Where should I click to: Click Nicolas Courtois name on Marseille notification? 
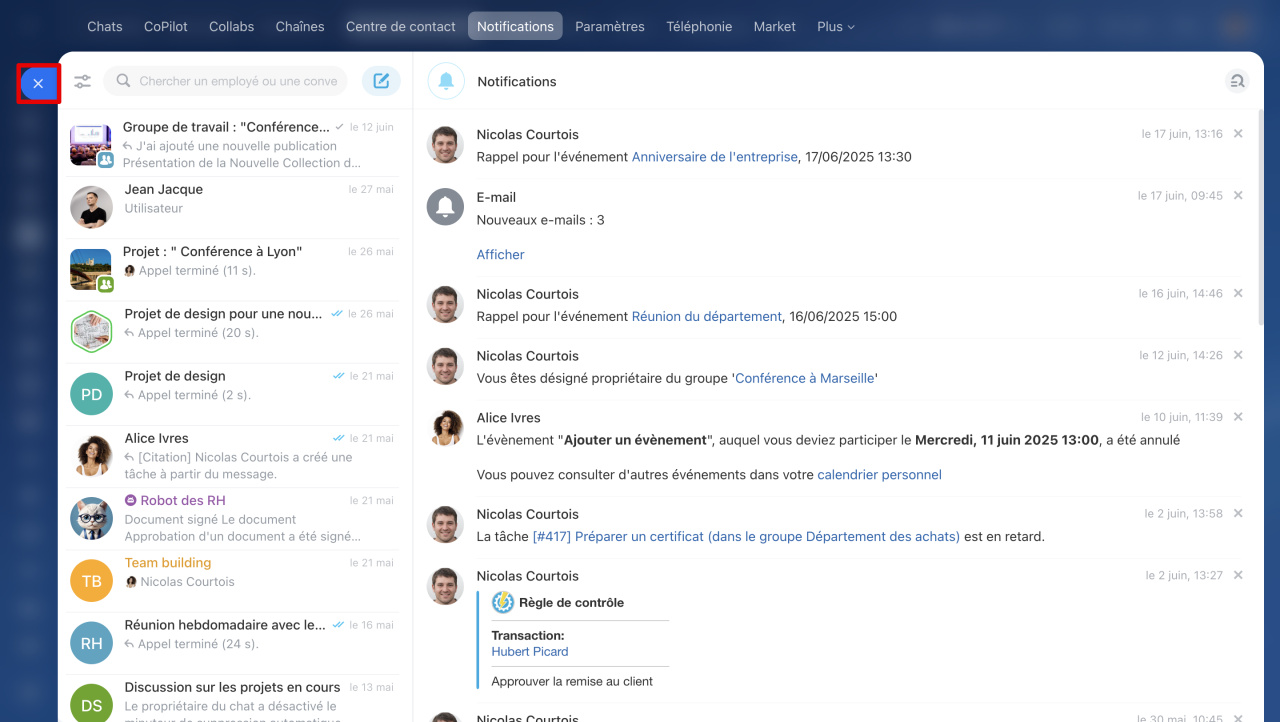(x=527, y=356)
